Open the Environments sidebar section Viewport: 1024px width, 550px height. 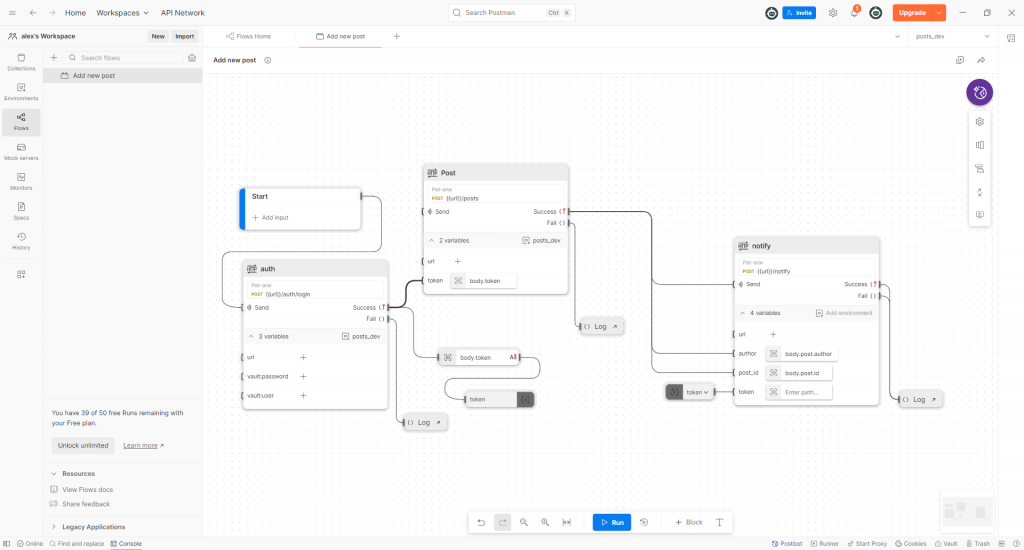pyautogui.click(x=21, y=92)
